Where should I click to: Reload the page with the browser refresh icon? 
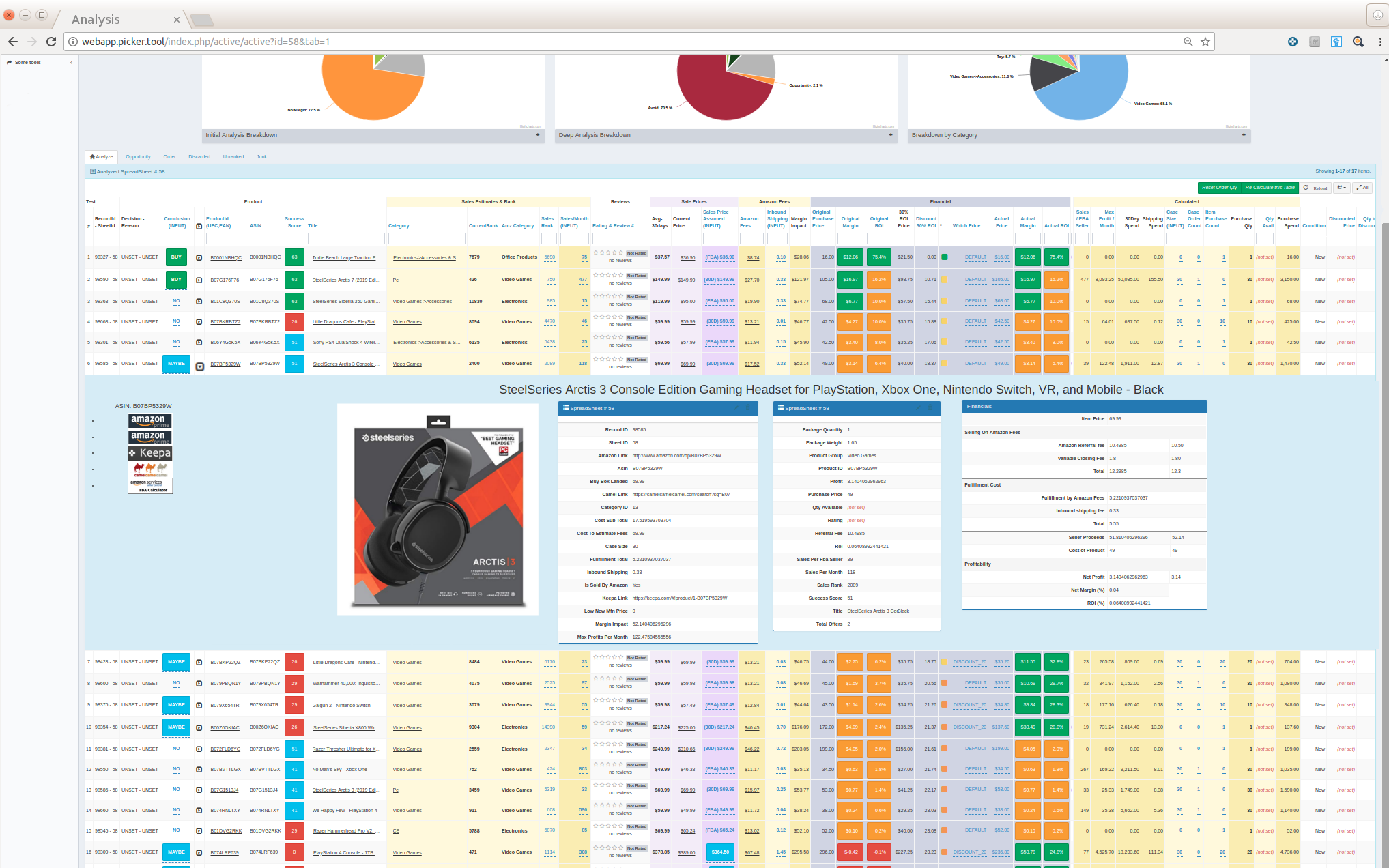click(x=51, y=42)
